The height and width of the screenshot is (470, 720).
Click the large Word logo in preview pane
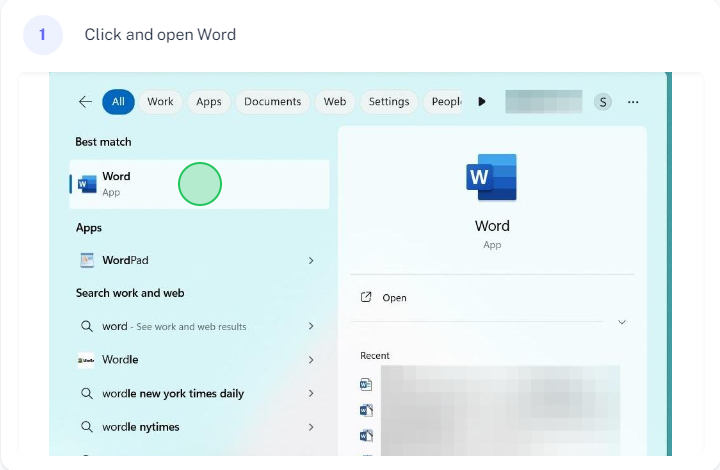[x=491, y=177]
